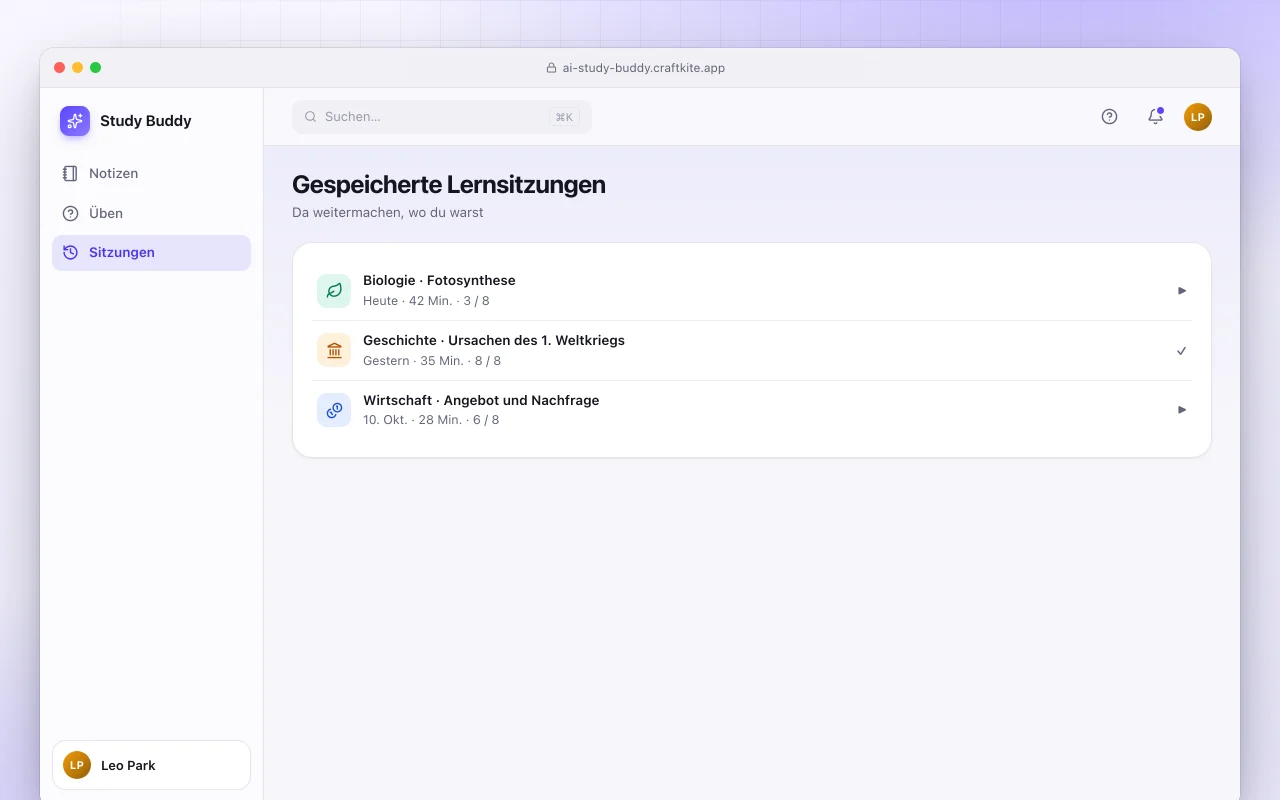Focus the Suchen search field

442,117
